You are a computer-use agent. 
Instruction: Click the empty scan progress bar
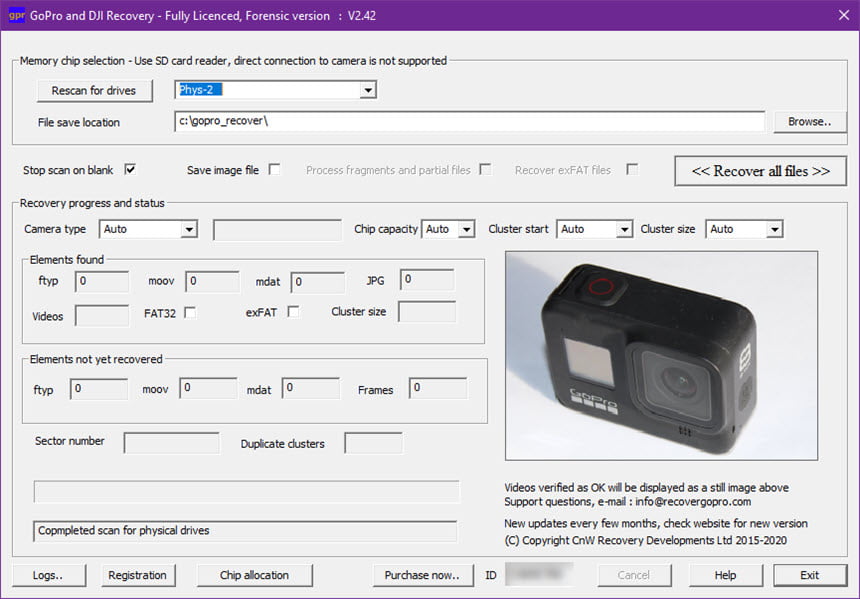pos(247,491)
